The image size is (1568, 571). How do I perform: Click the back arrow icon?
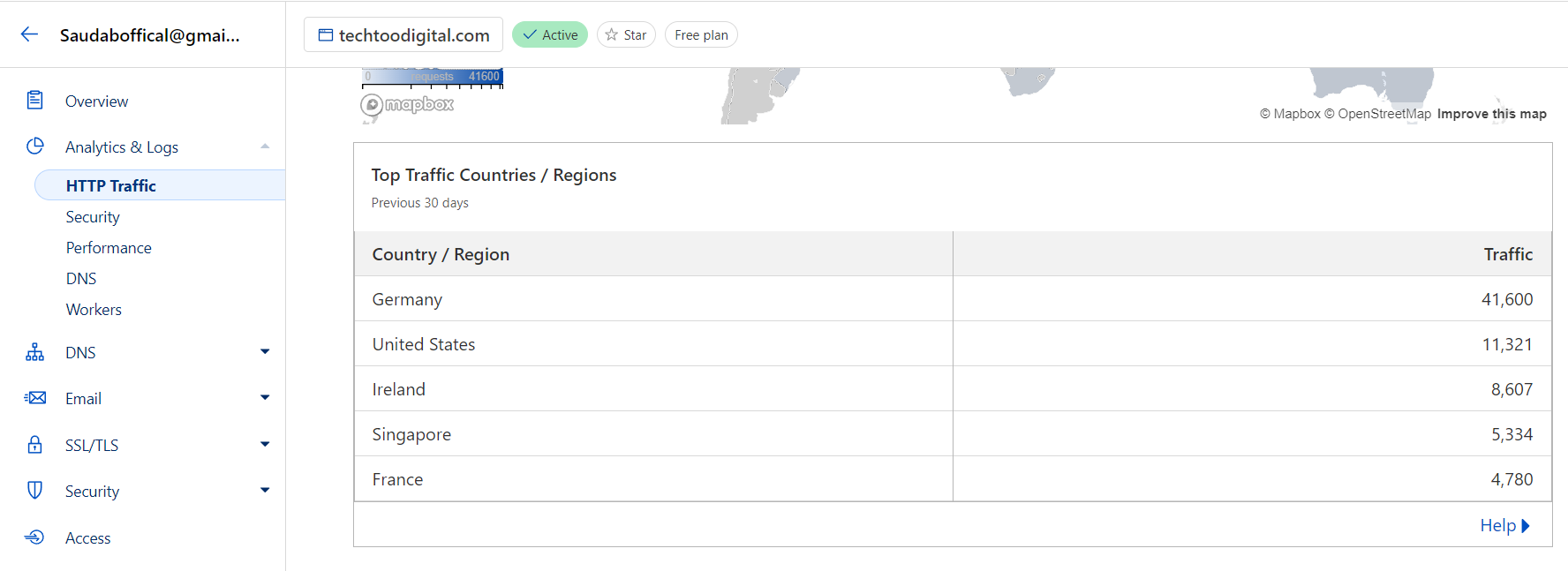pyautogui.click(x=29, y=34)
